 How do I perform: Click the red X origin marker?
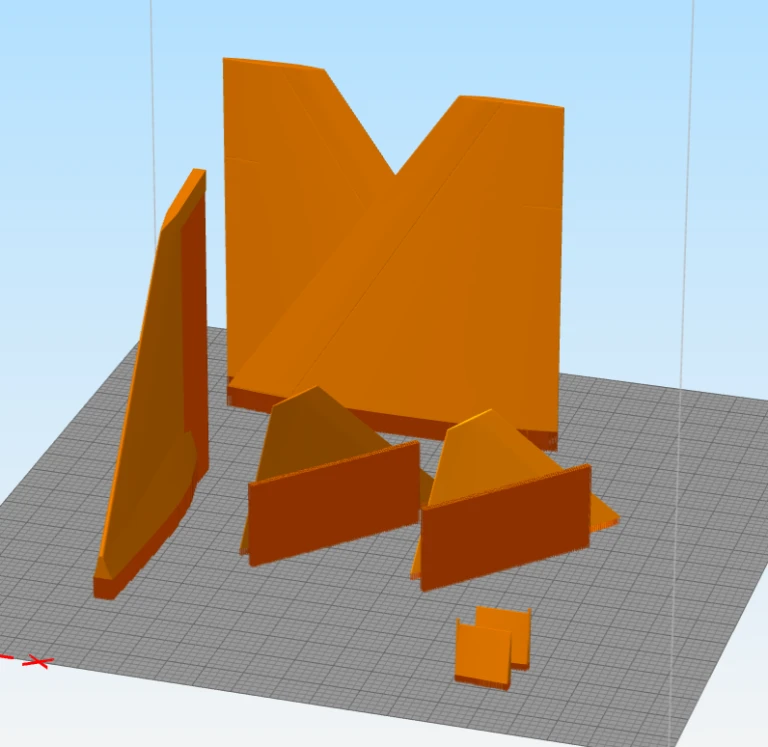[37, 661]
